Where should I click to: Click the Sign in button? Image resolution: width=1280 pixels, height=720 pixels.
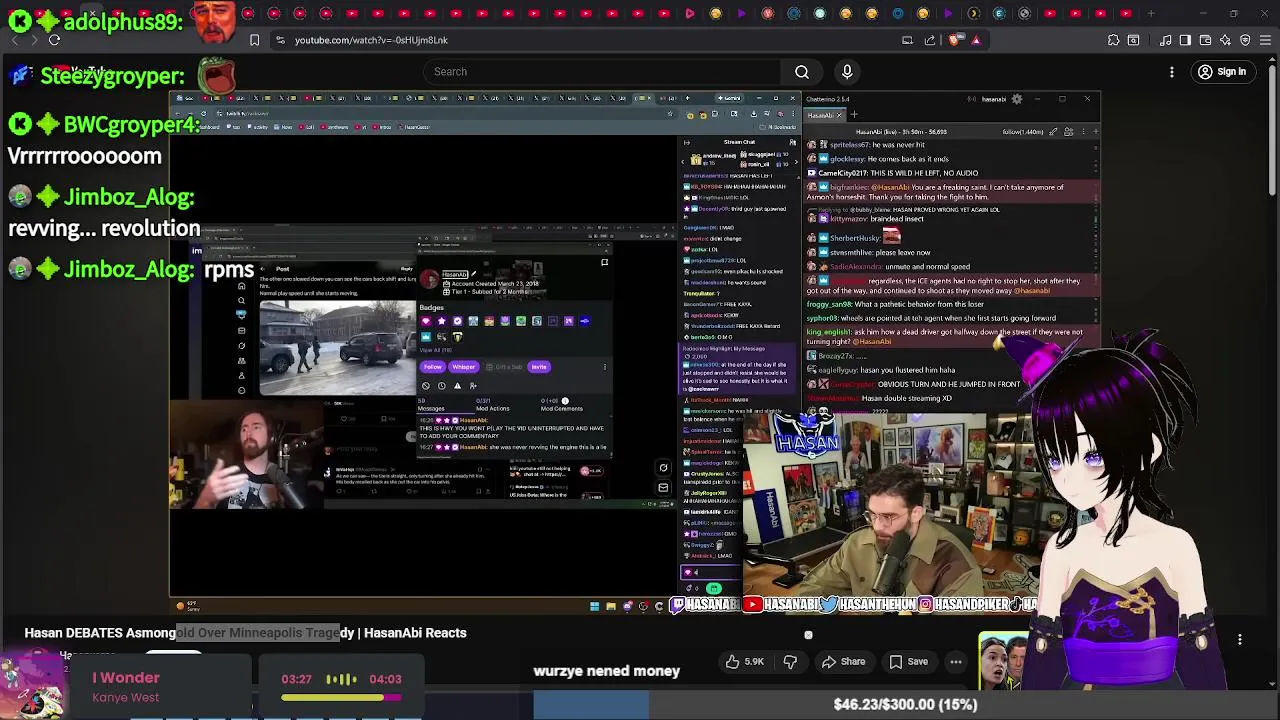point(1222,72)
